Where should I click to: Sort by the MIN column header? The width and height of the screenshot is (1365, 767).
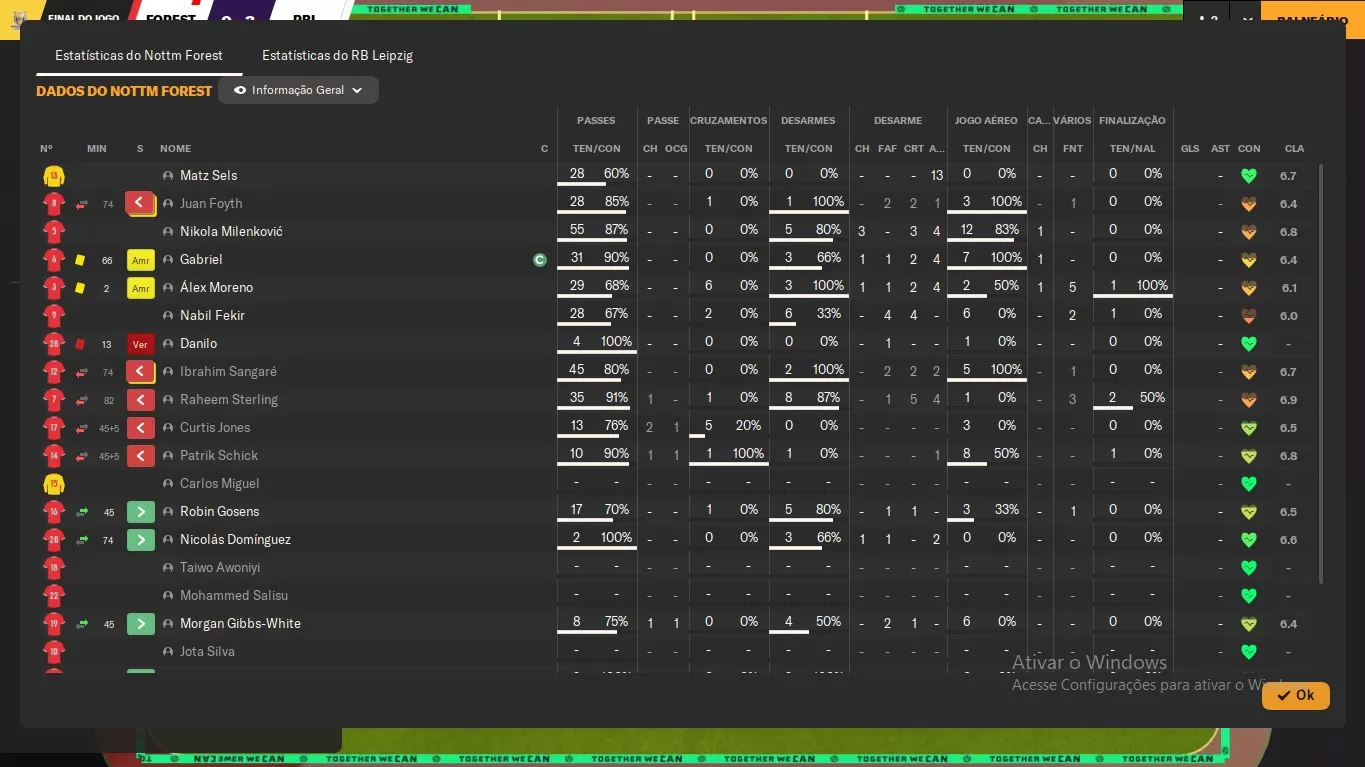click(x=97, y=149)
